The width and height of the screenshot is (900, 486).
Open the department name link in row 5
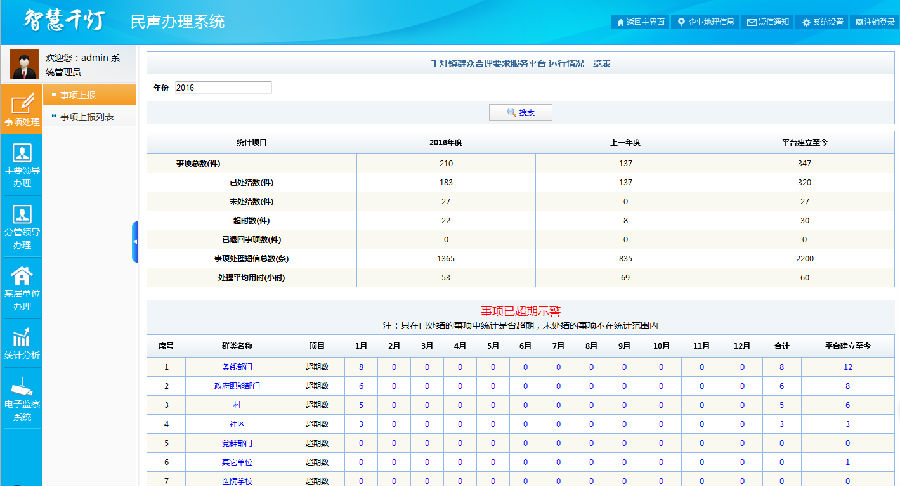coord(237,443)
